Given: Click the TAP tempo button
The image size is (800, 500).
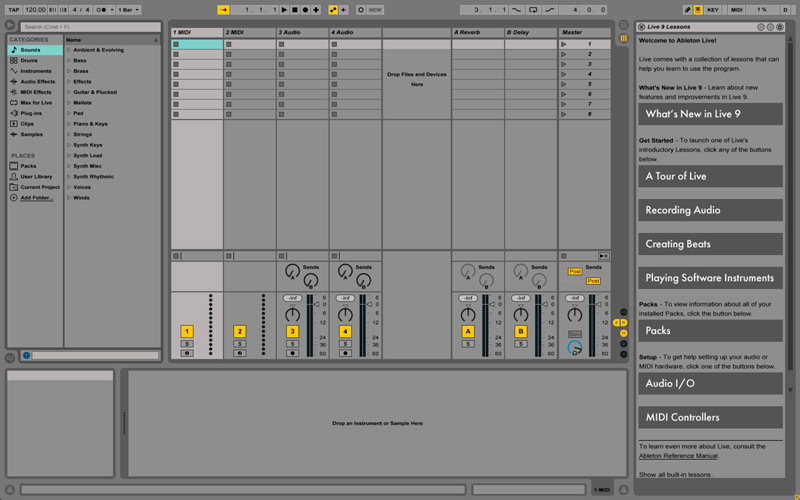Looking at the screenshot, I should [14, 10].
